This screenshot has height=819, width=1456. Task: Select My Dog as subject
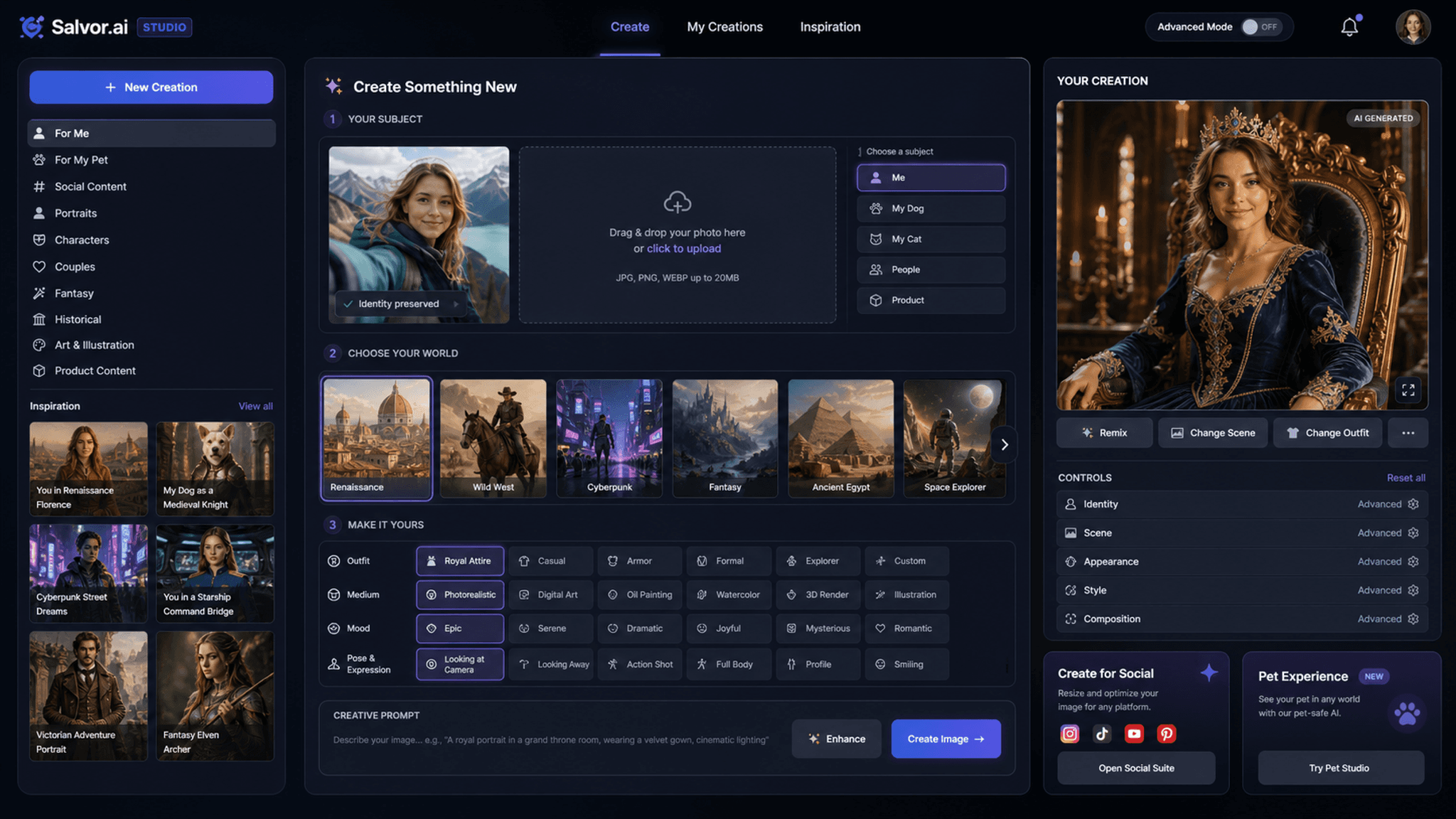coord(931,208)
